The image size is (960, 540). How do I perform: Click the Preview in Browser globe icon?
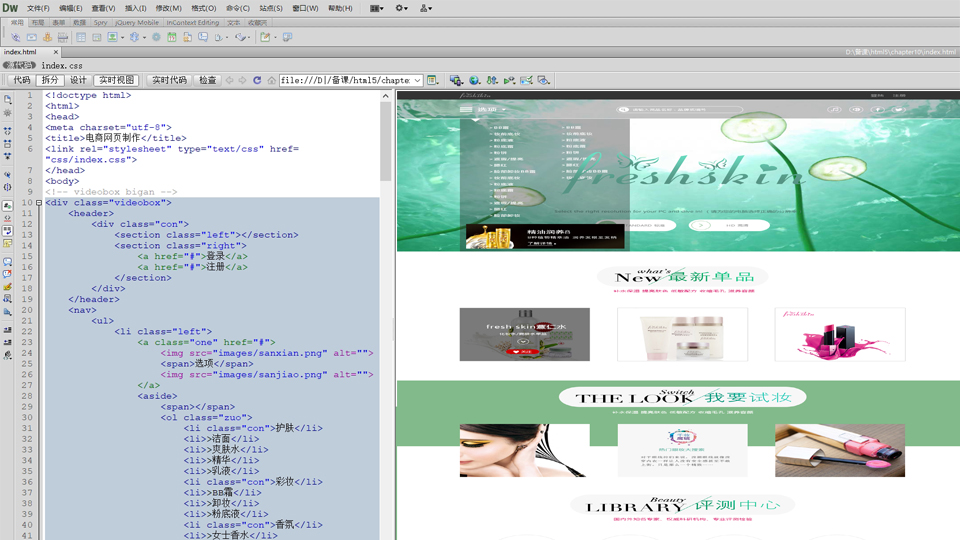(x=474, y=80)
